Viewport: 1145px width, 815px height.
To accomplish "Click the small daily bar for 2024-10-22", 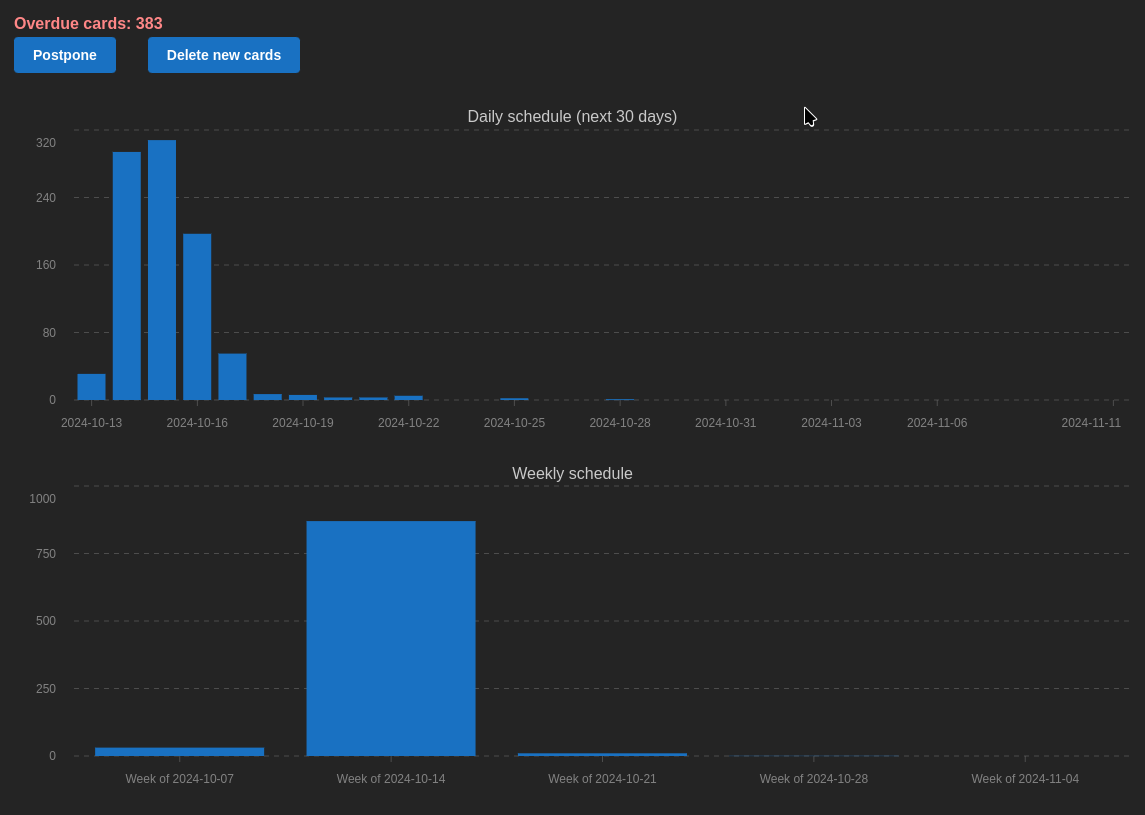I will coord(408,398).
